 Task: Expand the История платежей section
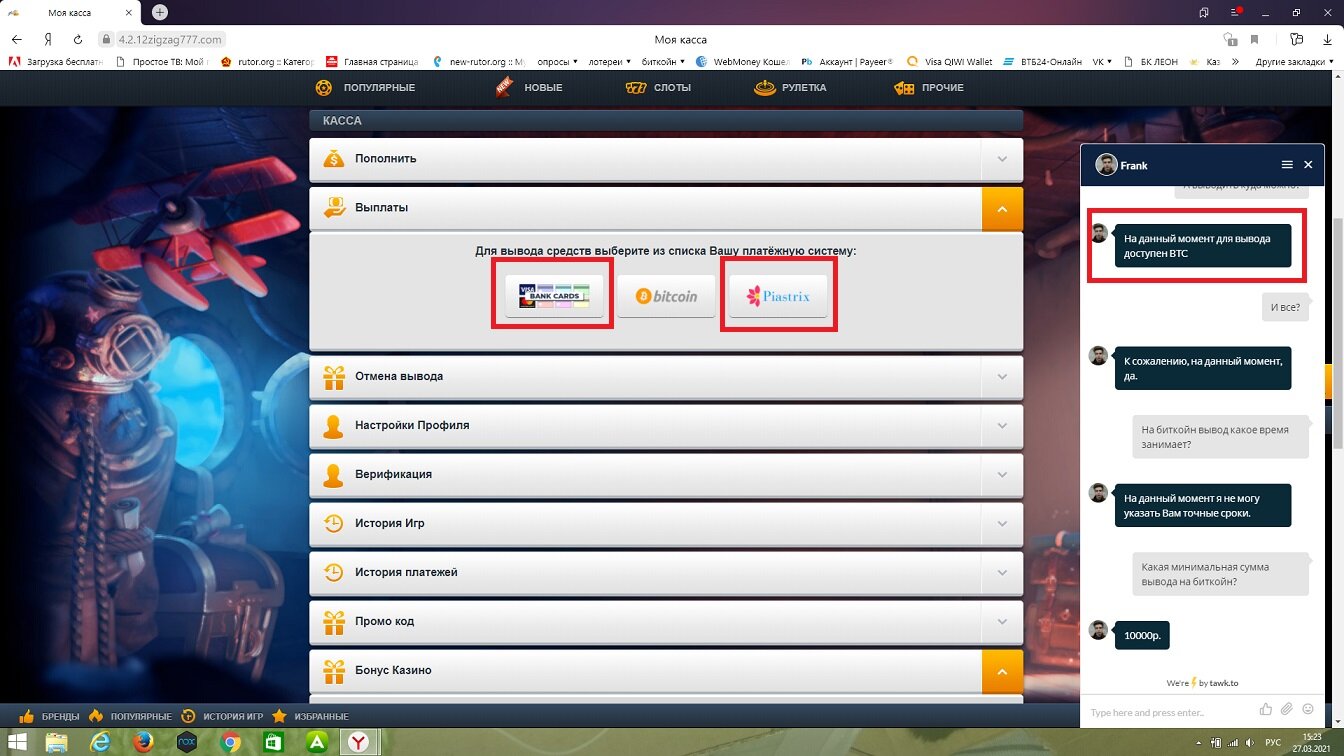pos(666,572)
